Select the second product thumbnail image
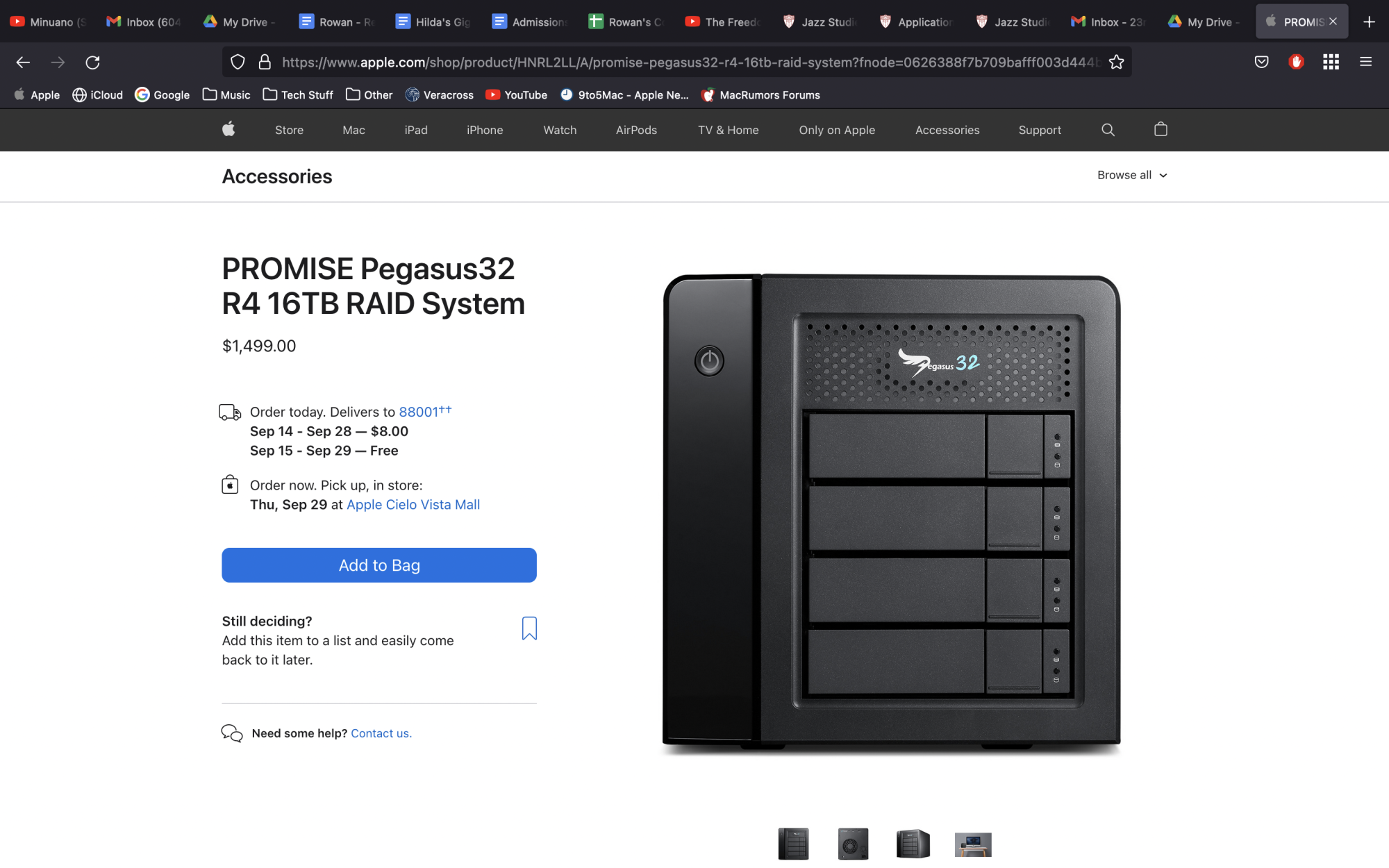Screen dimensions: 1389x868 coord(853,844)
